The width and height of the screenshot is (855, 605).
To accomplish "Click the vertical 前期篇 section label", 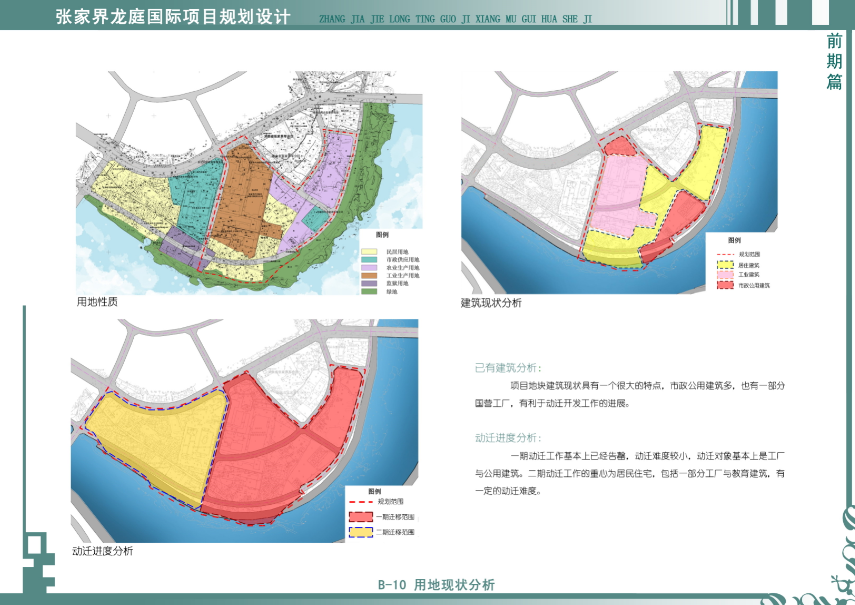I will tap(834, 62).
